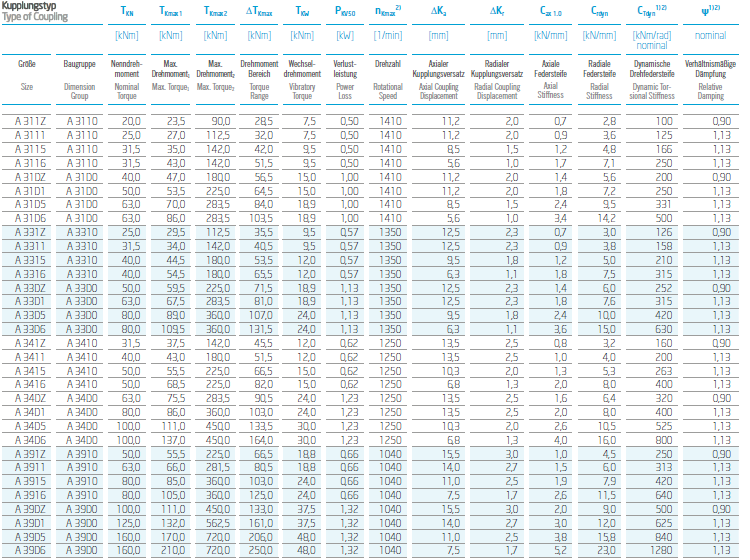Click the 'Type of Coupling' subtitle
The image size is (750, 560).
(35, 17)
